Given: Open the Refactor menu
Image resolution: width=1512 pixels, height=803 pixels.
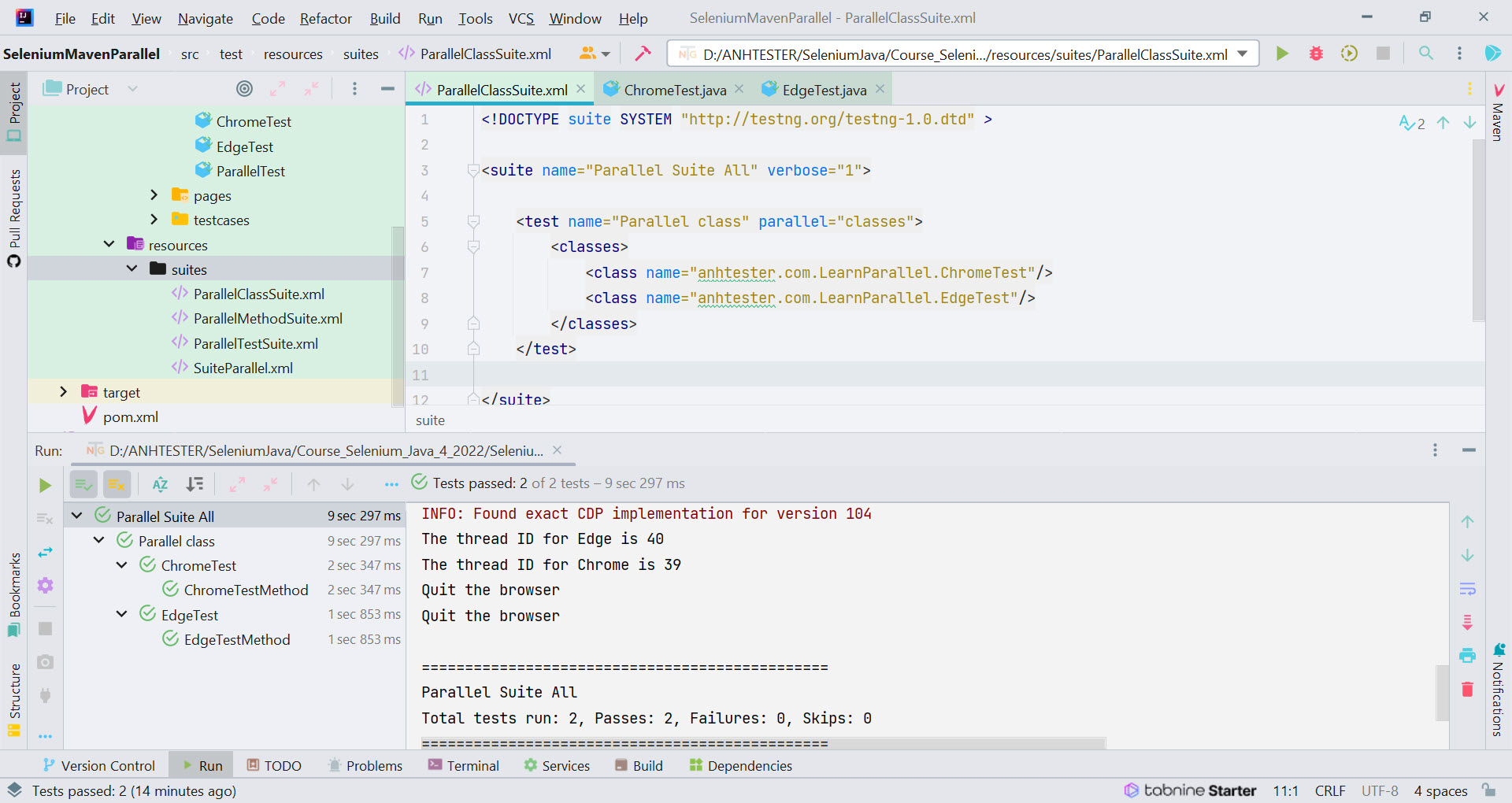Looking at the screenshot, I should click(325, 18).
